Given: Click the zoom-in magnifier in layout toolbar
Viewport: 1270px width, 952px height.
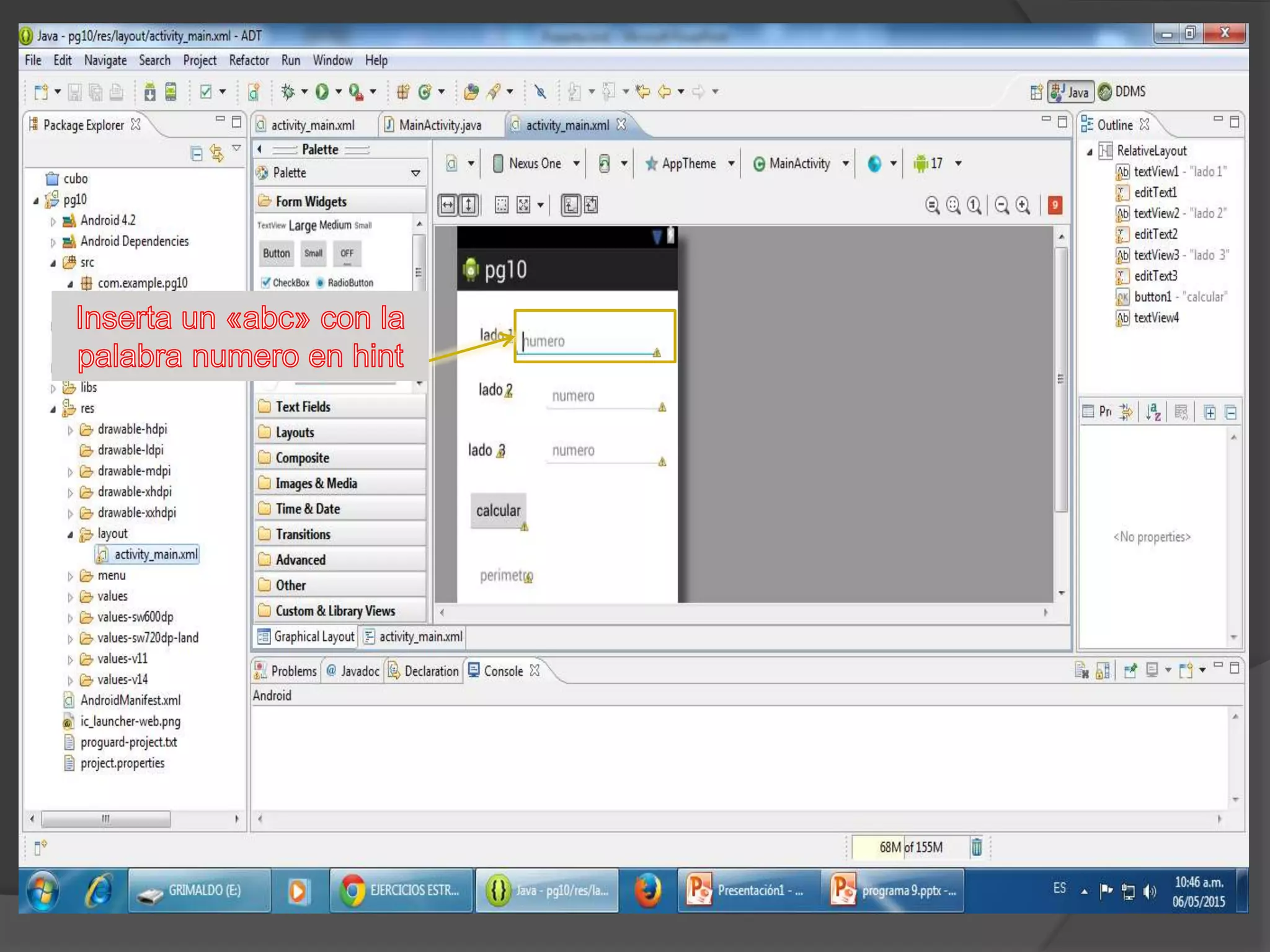Looking at the screenshot, I should pos(1023,205).
